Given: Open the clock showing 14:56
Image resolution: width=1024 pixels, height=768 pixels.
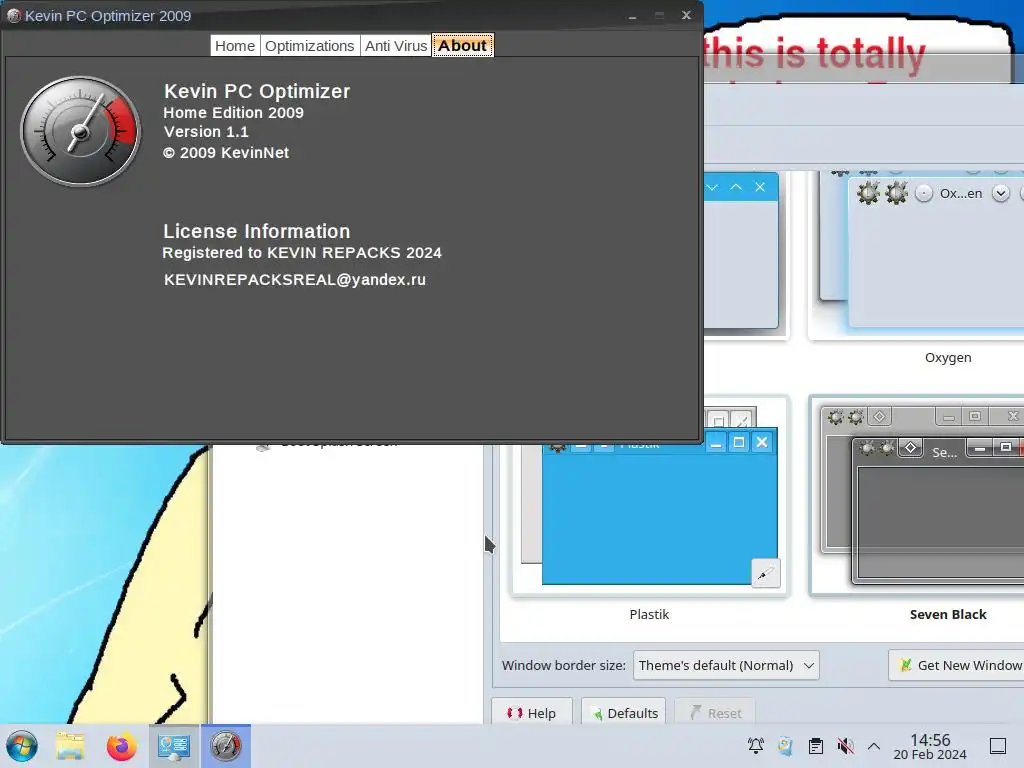Looking at the screenshot, I should [x=930, y=746].
